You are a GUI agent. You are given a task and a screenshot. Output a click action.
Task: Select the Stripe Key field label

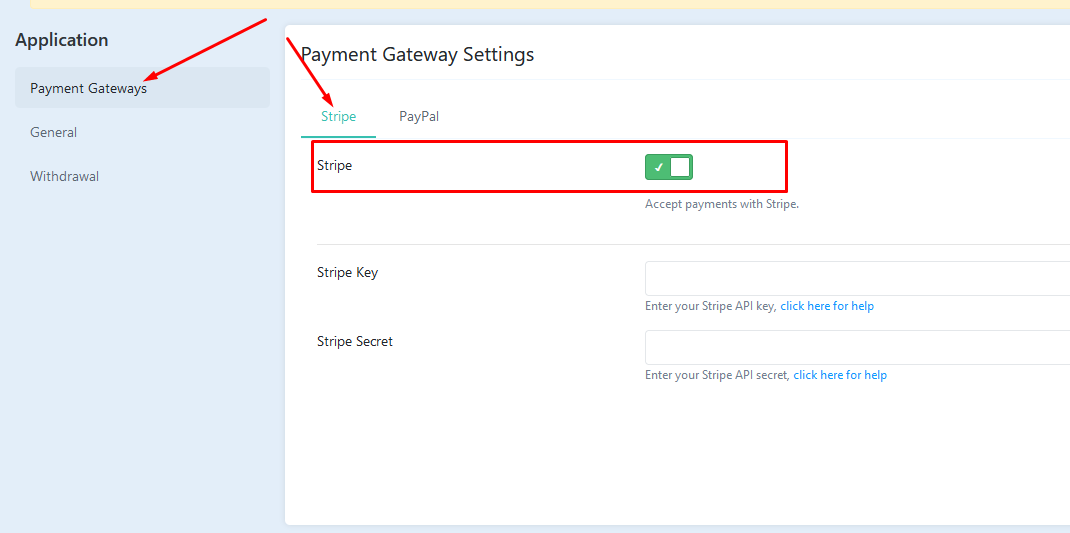(347, 272)
